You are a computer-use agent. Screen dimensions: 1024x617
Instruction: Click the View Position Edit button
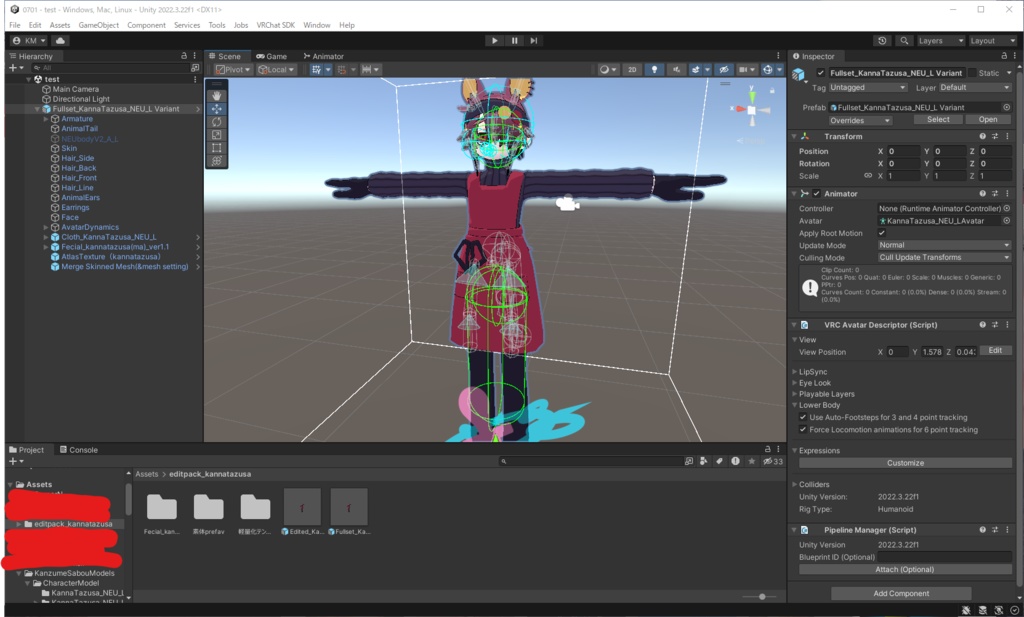pyautogui.click(x=995, y=351)
